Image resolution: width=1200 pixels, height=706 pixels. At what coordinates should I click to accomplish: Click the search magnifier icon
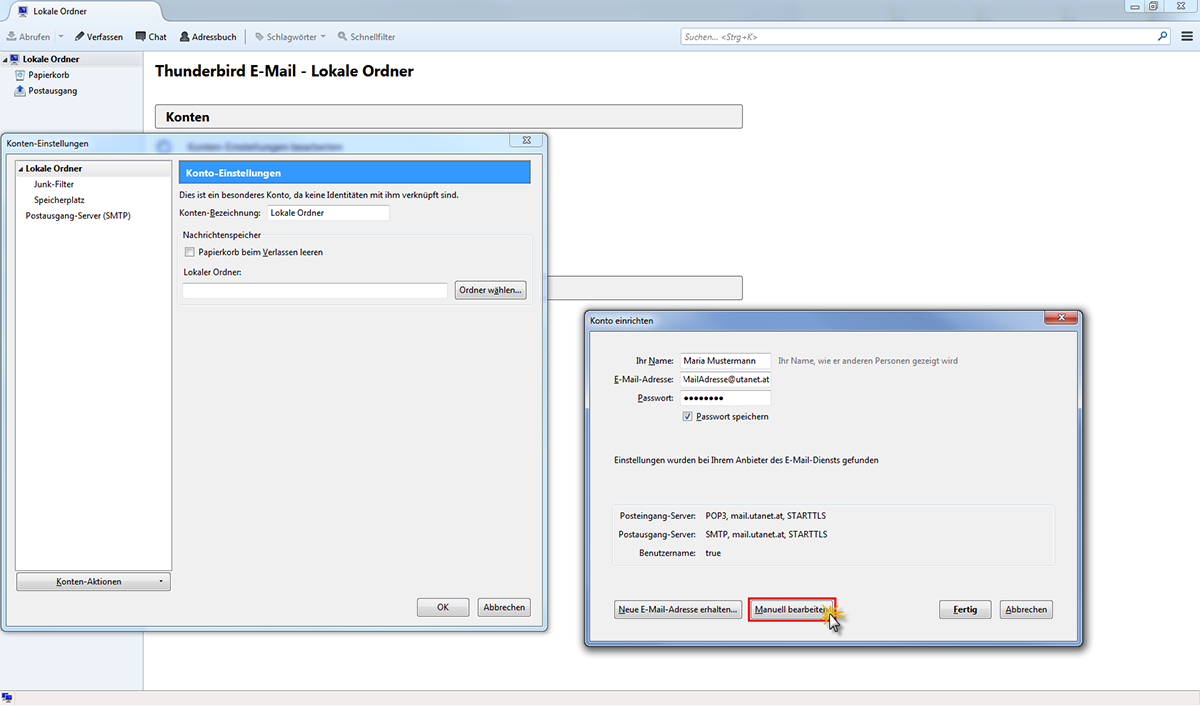[x=1163, y=36]
